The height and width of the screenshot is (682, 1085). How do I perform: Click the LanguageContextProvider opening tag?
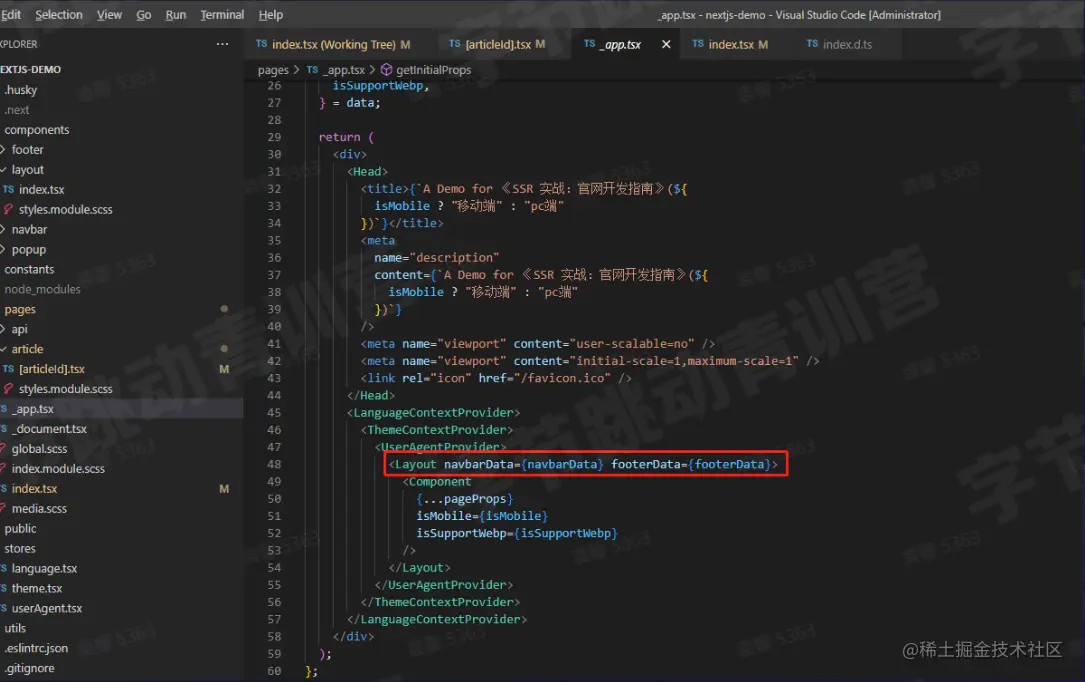(x=433, y=412)
